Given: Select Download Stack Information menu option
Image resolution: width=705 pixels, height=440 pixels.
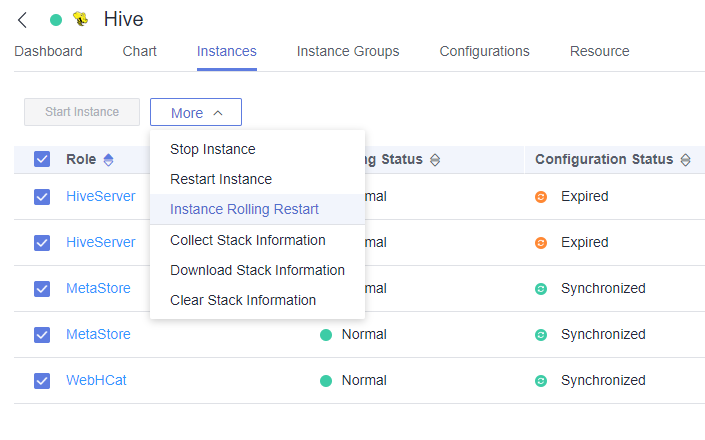Looking at the screenshot, I should tap(257, 271).
